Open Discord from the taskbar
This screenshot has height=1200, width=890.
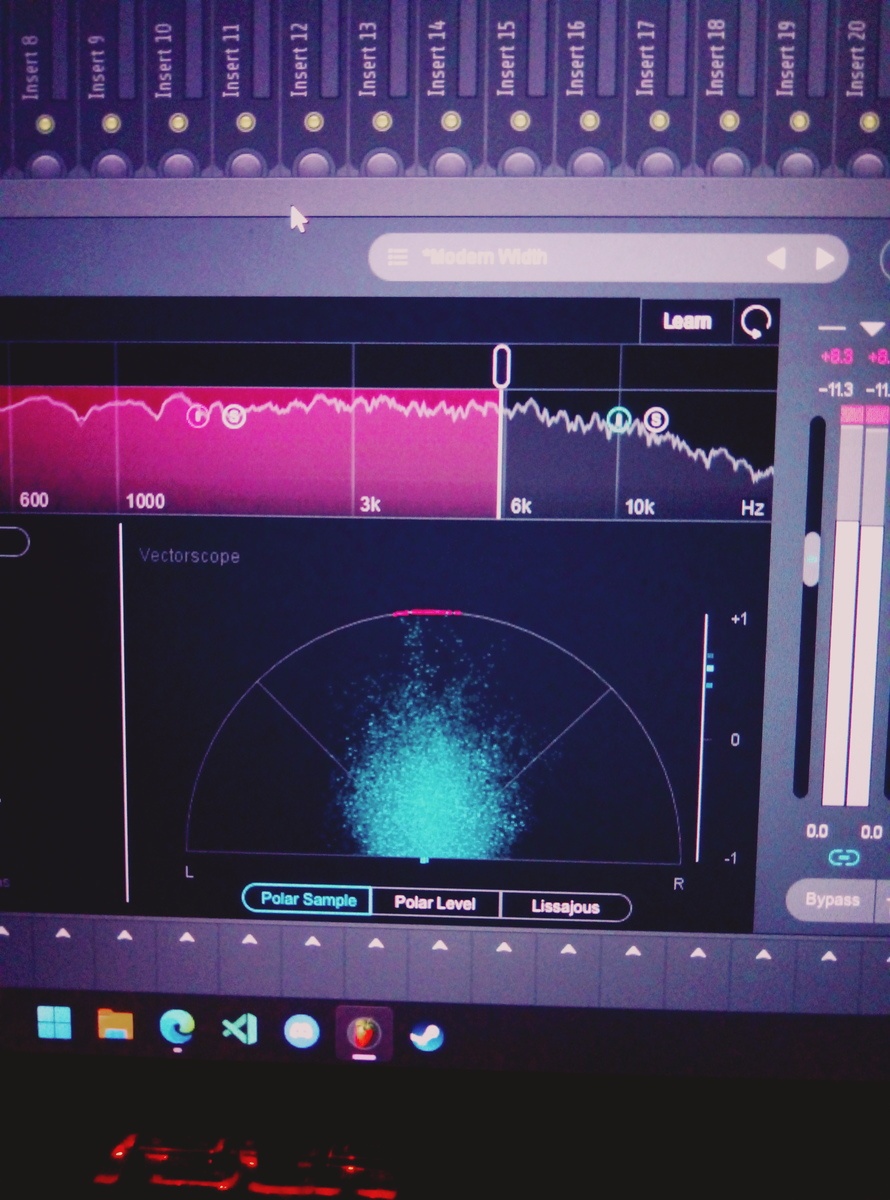point(301,1030)
